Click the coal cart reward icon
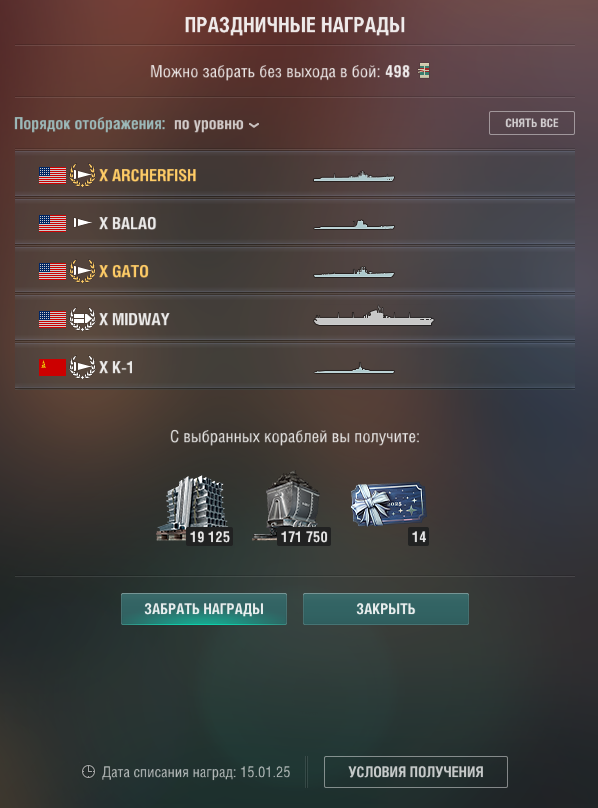The height and width of the screenshot is (808, 598). click(x=292, y=508)
